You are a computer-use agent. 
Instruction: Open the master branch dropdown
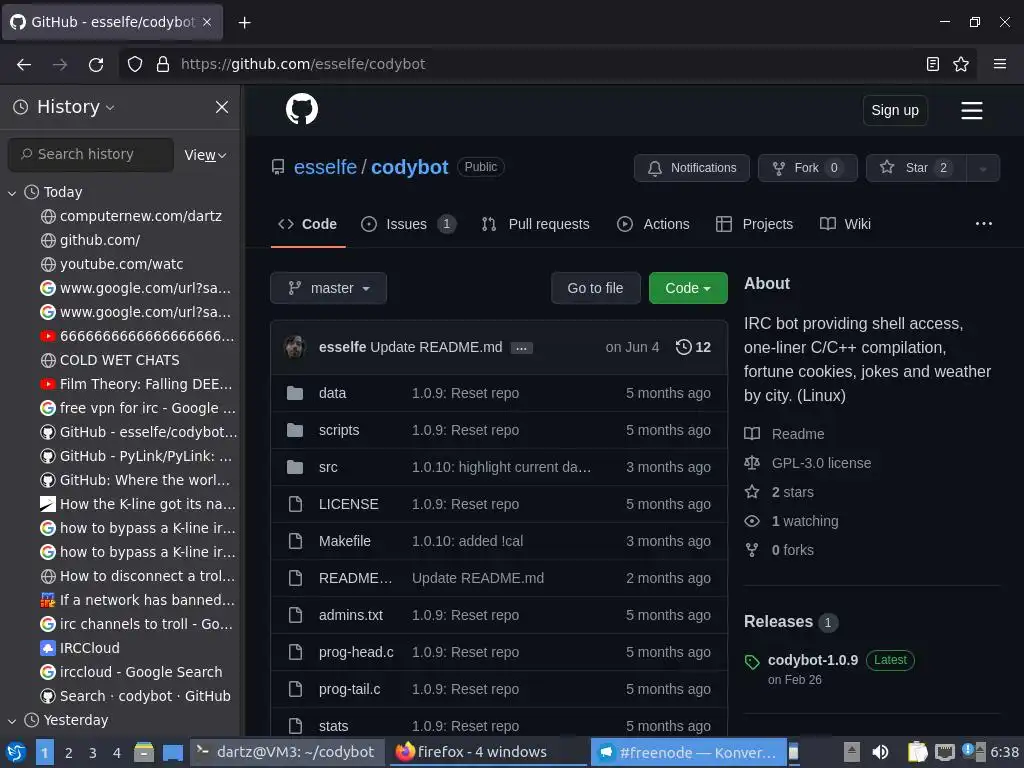pyautogui.click(x=328, y=288)
